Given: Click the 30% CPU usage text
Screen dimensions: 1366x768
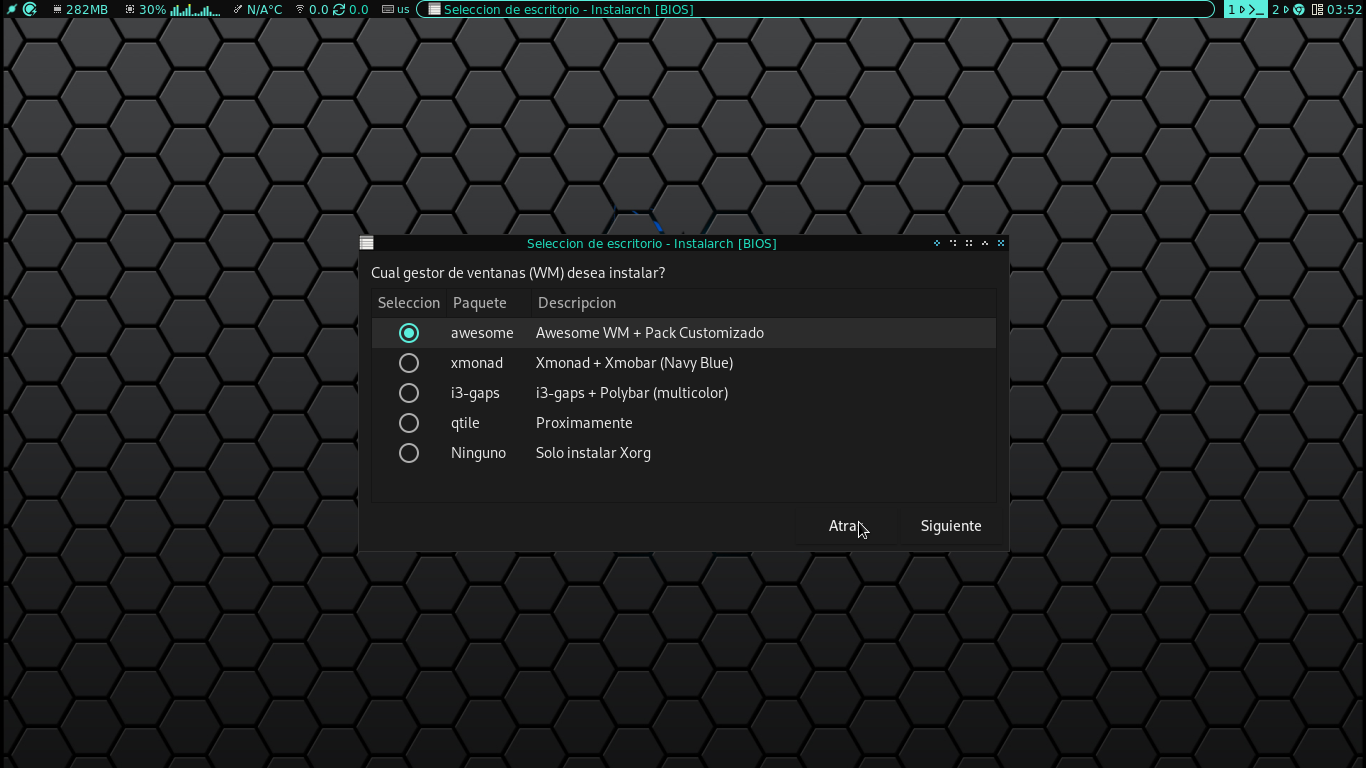Looking at the screenshot, I should pos(153,9).
